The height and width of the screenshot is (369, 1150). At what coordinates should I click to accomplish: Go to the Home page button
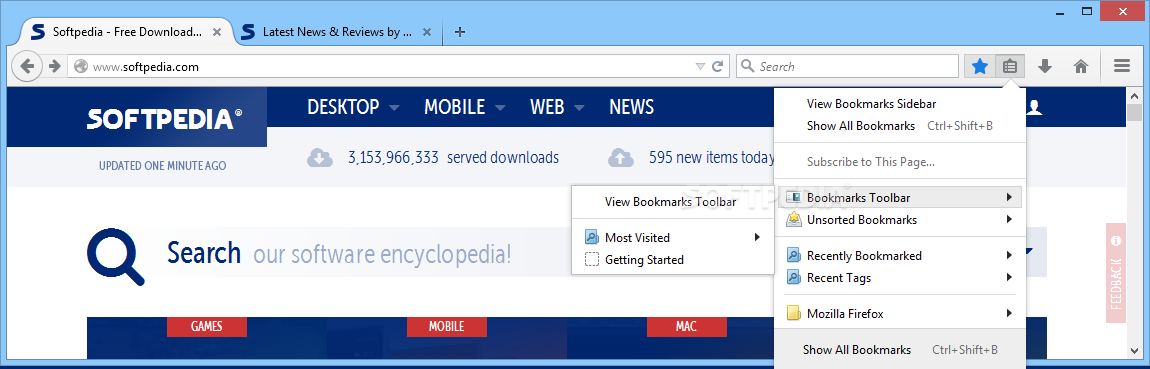(x=1080, y=66)
